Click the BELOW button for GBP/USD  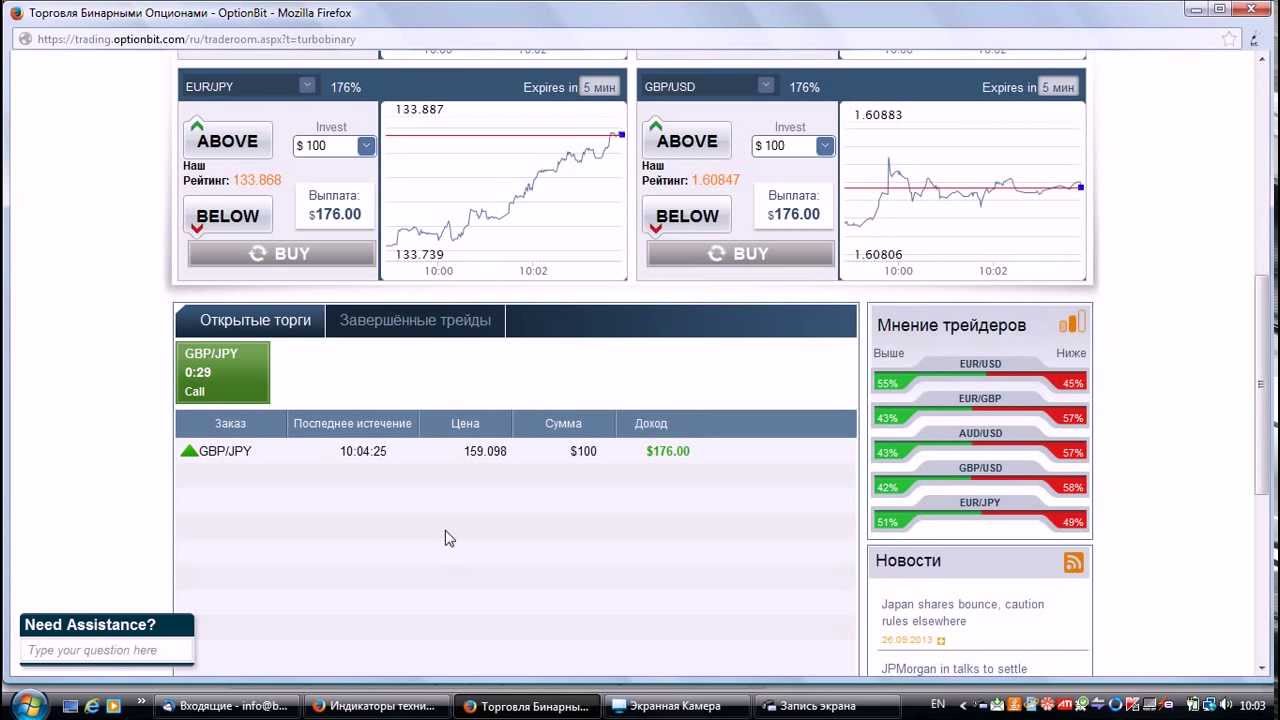point(686,215)
